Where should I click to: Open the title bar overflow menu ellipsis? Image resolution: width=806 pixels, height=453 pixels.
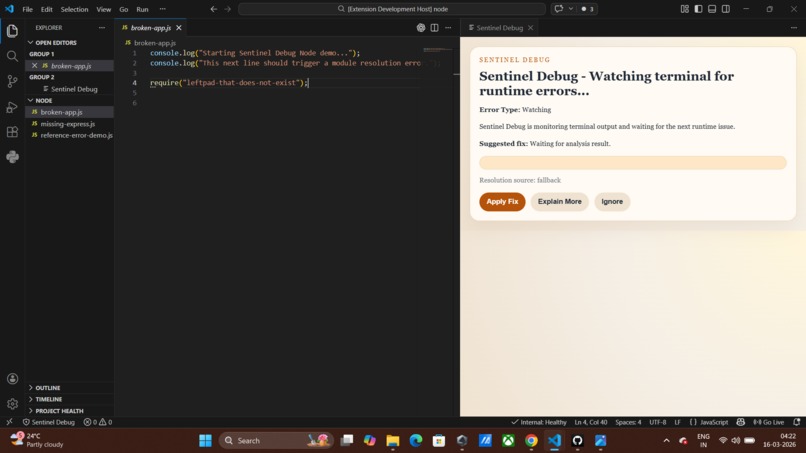[x=162, y=9]
